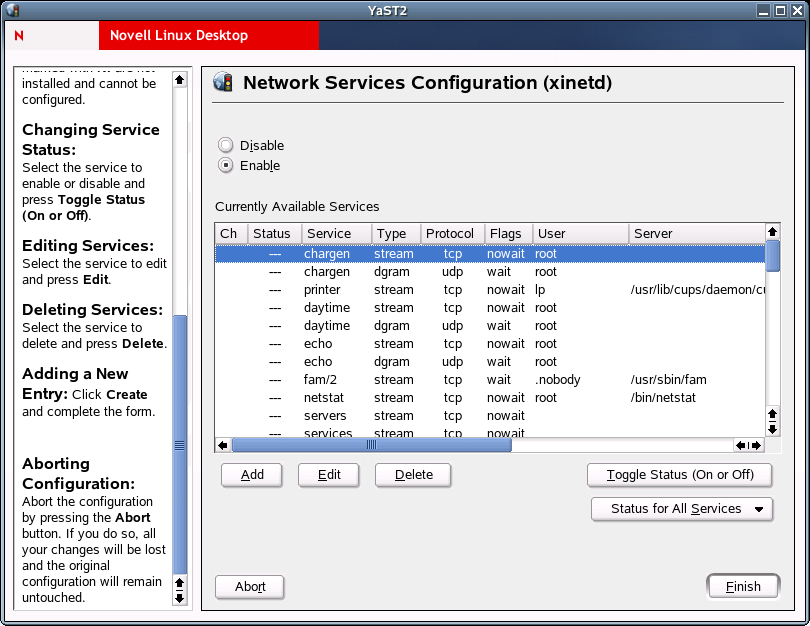Click the xinetd network services header icon
Viewport: 810px width, 626px height.
tap(223, 83)
